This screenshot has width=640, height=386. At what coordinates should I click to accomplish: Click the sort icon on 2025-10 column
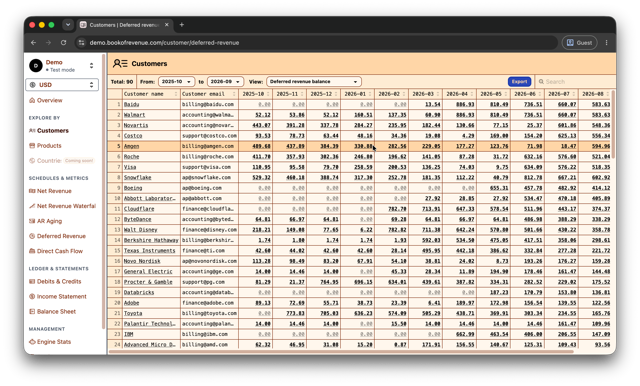268,94
